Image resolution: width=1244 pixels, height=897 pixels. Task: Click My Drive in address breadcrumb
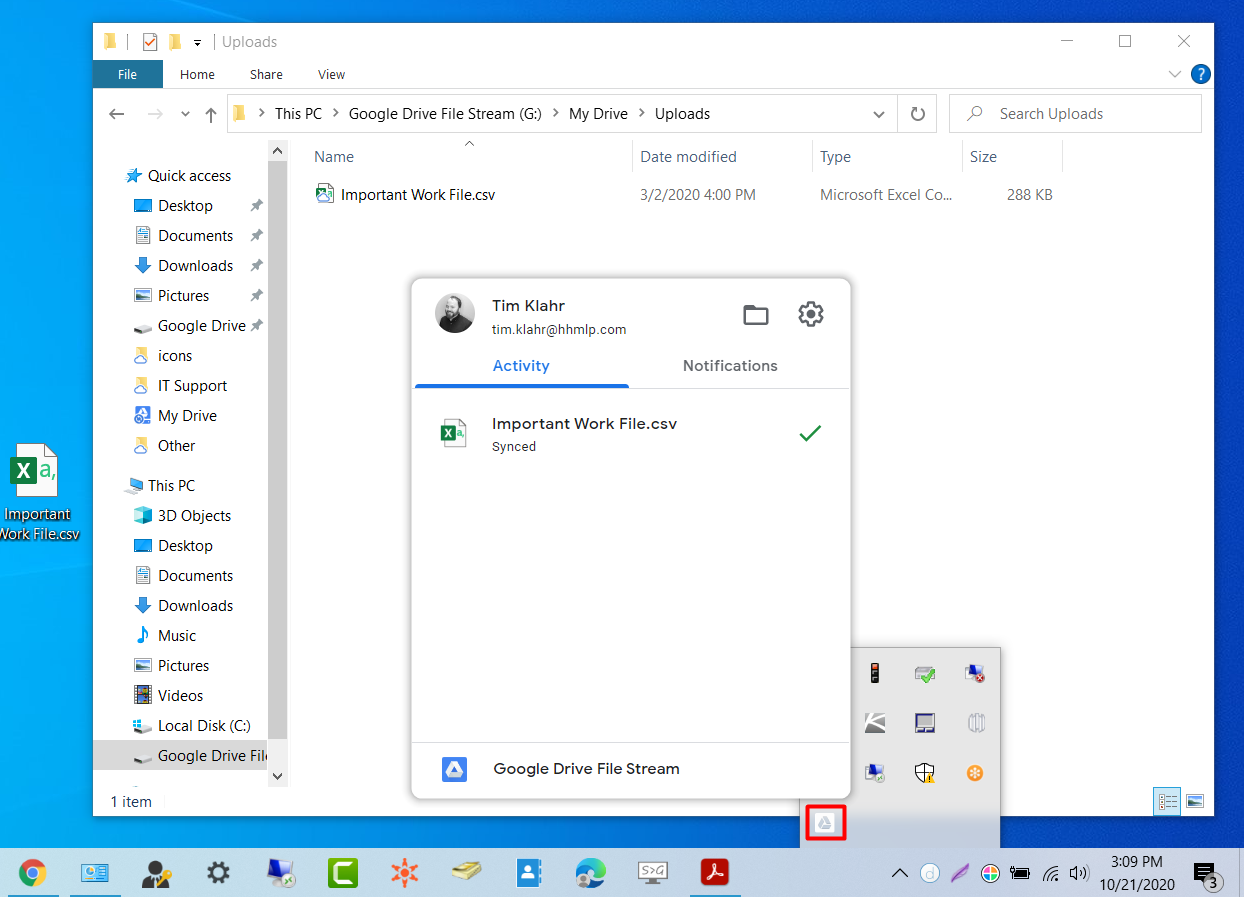pos(598,114)
